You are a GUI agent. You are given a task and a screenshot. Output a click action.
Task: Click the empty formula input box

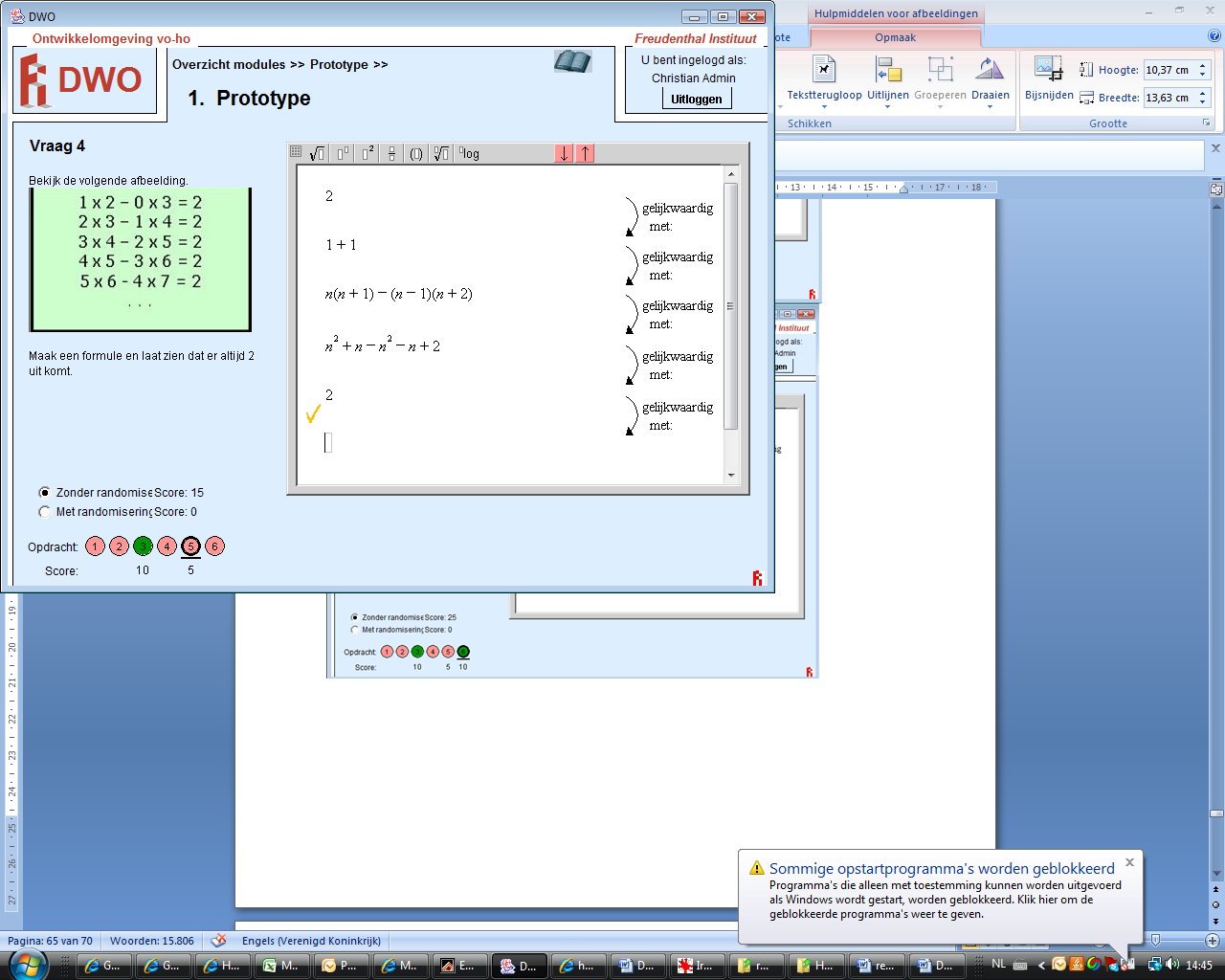click(x=327, y=442)
